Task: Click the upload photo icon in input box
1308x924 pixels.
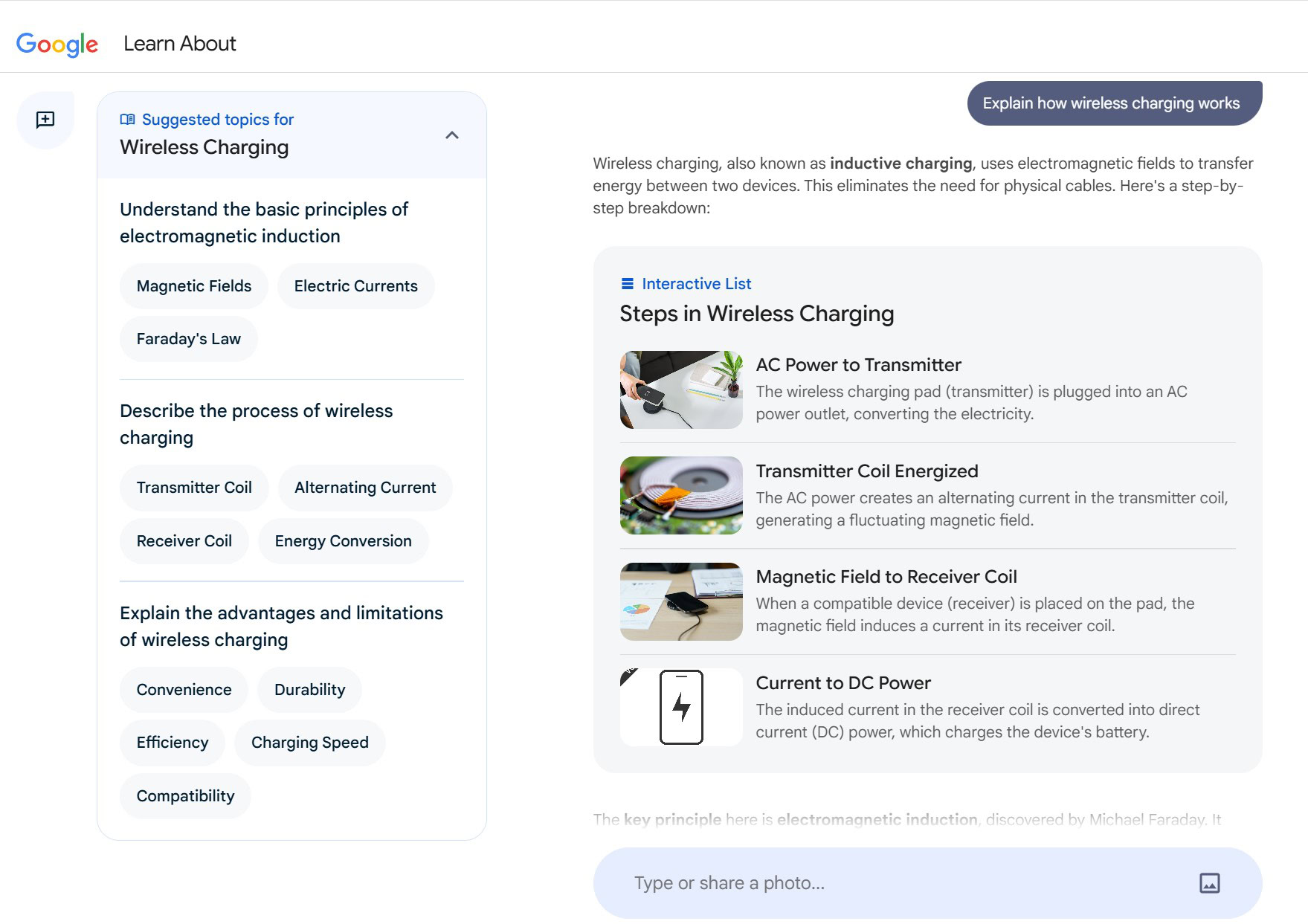Action: click(1209, 883)
